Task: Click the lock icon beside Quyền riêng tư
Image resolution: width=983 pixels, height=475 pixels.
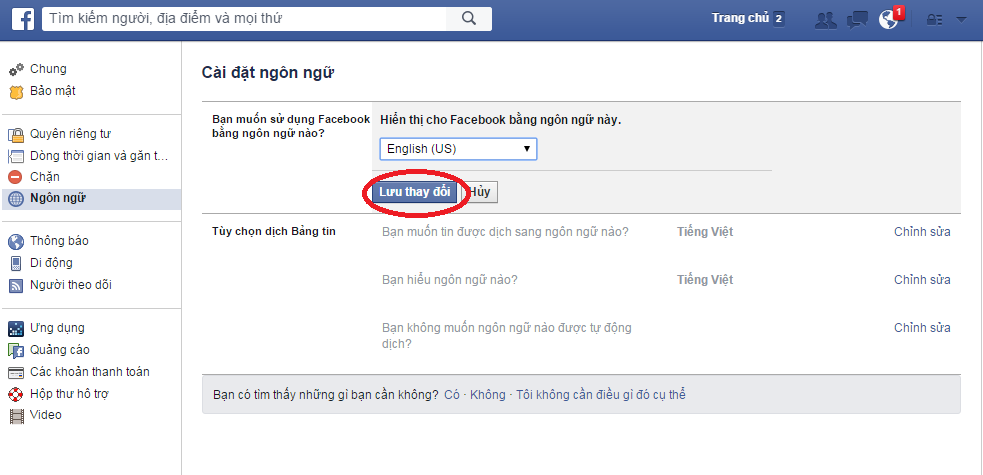Action: (16, 135)
